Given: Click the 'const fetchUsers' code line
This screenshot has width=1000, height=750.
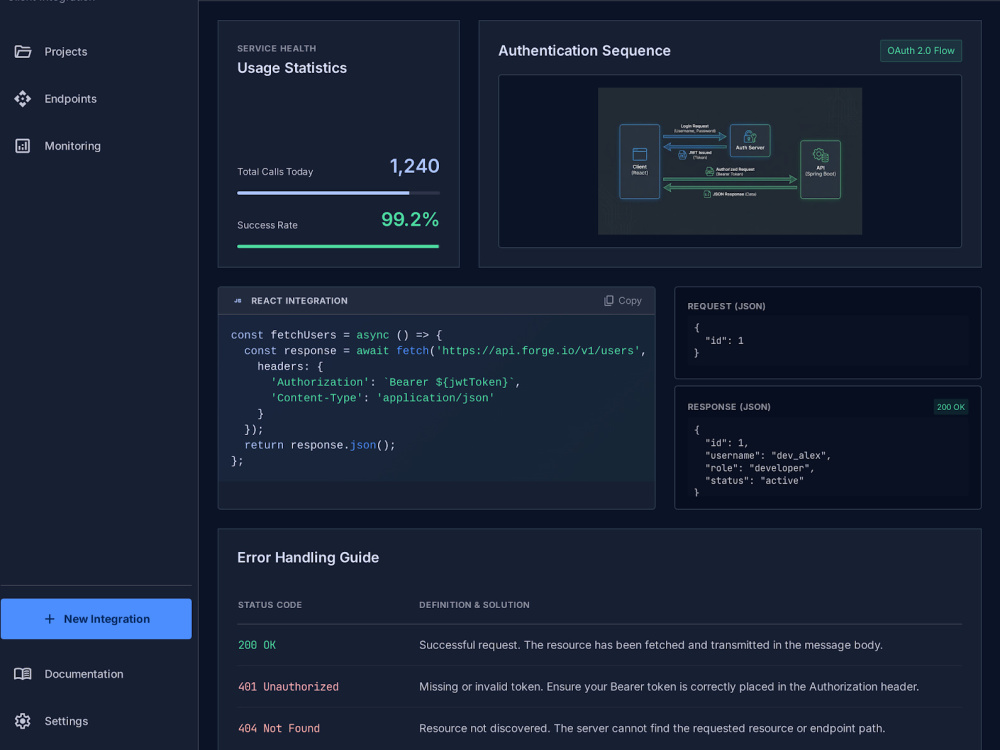Looking at the screenshot, I should (336, 335).
